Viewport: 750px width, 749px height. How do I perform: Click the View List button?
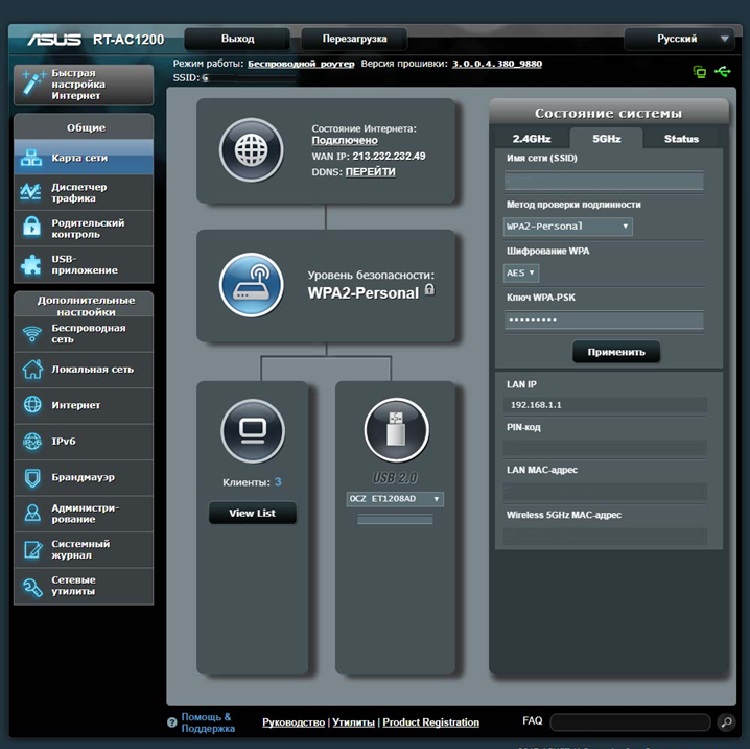[252, 513]
